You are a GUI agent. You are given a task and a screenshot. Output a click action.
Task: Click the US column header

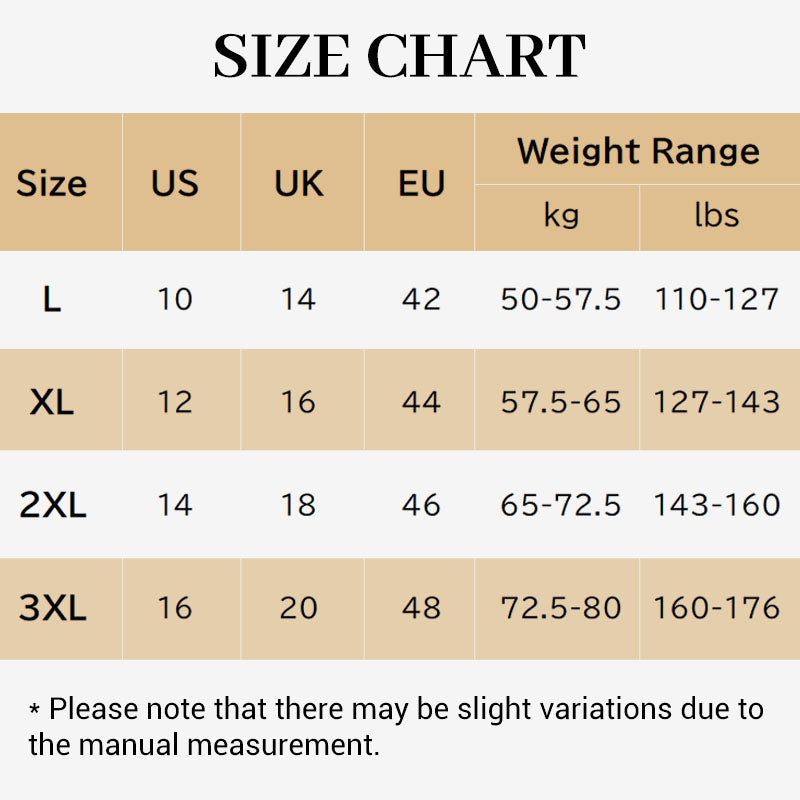pyautogui.click(x=175, y=183)
